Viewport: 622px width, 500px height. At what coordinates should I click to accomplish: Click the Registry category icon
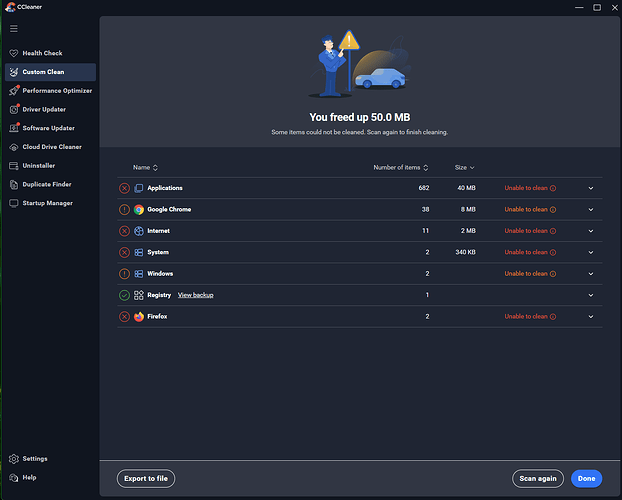[x=139, y=295]
